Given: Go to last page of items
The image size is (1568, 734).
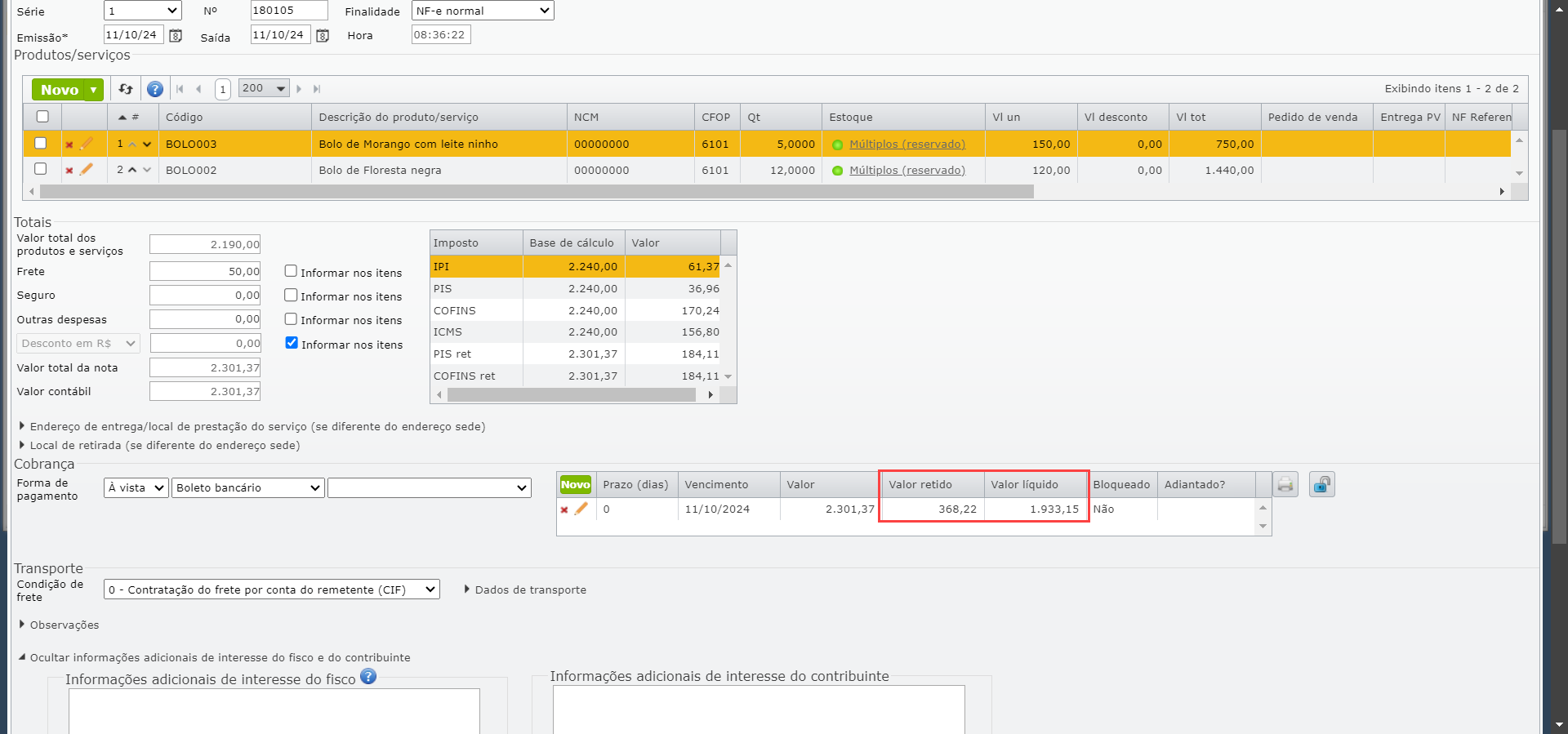Looking at the screenshot, I should [x=317, y=89].
